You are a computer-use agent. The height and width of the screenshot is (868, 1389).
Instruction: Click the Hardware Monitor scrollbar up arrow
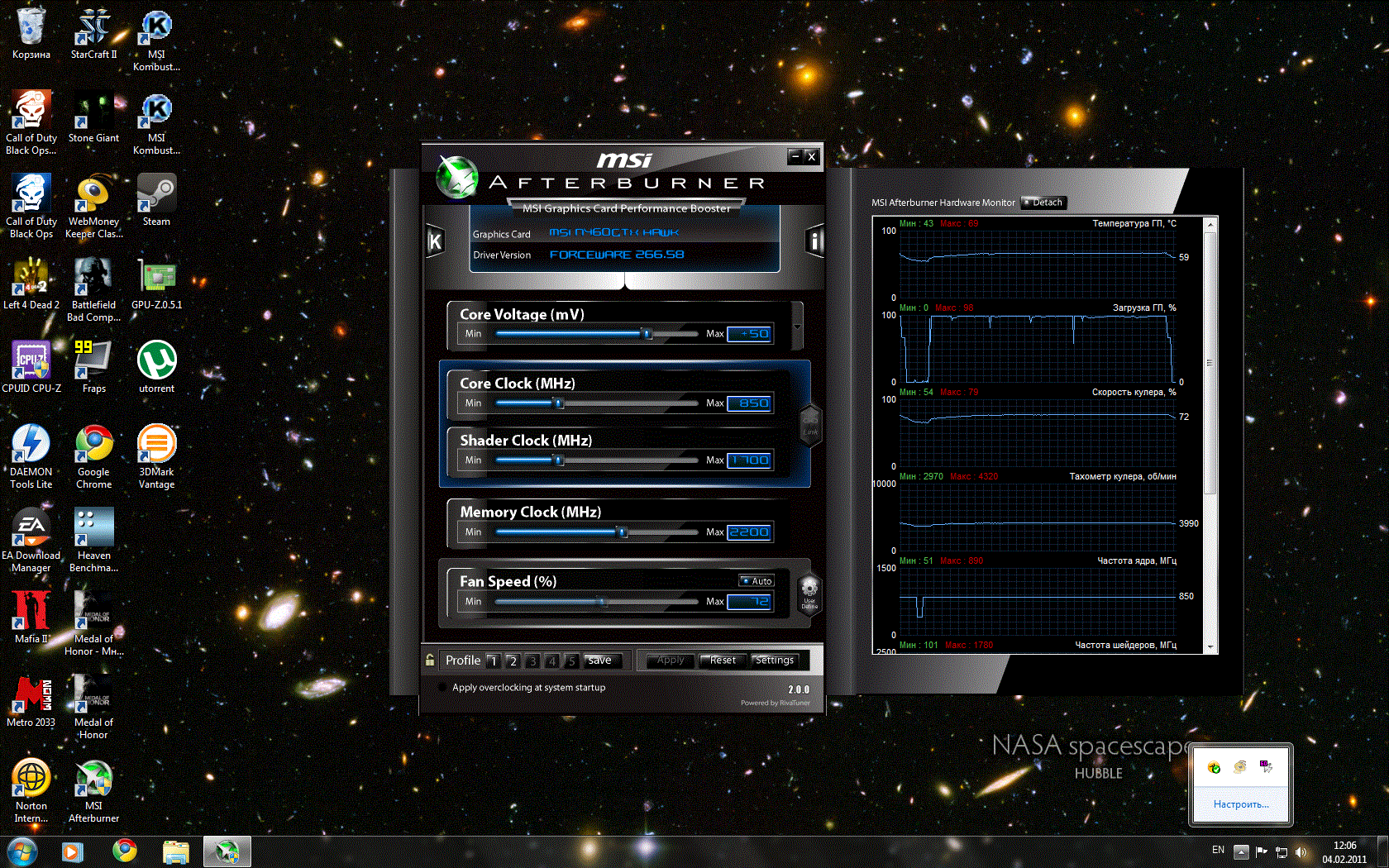(x=1210, y=225)
